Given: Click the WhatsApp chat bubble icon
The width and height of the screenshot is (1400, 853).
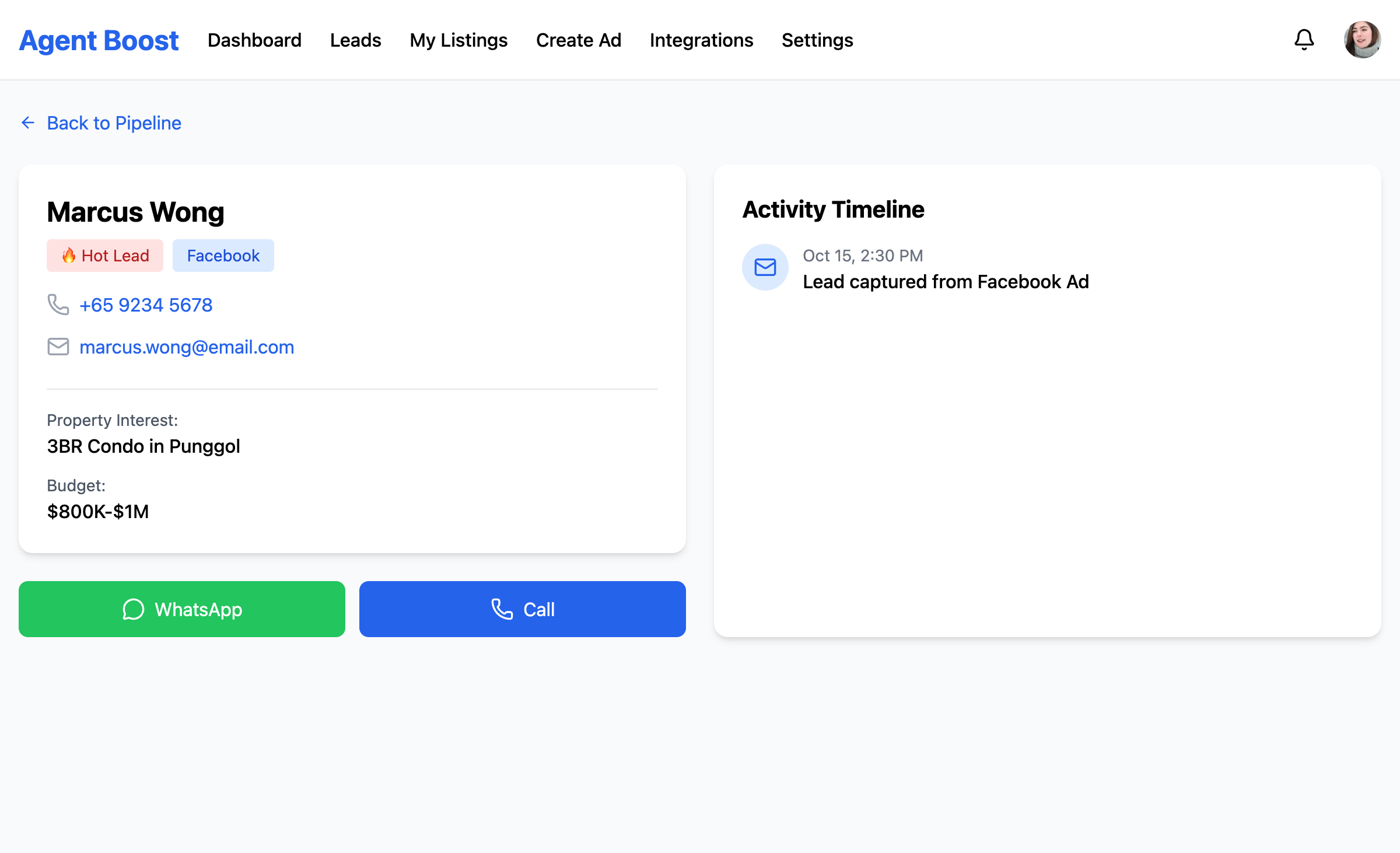Looking at the screenshot, I should coord(133,609).
